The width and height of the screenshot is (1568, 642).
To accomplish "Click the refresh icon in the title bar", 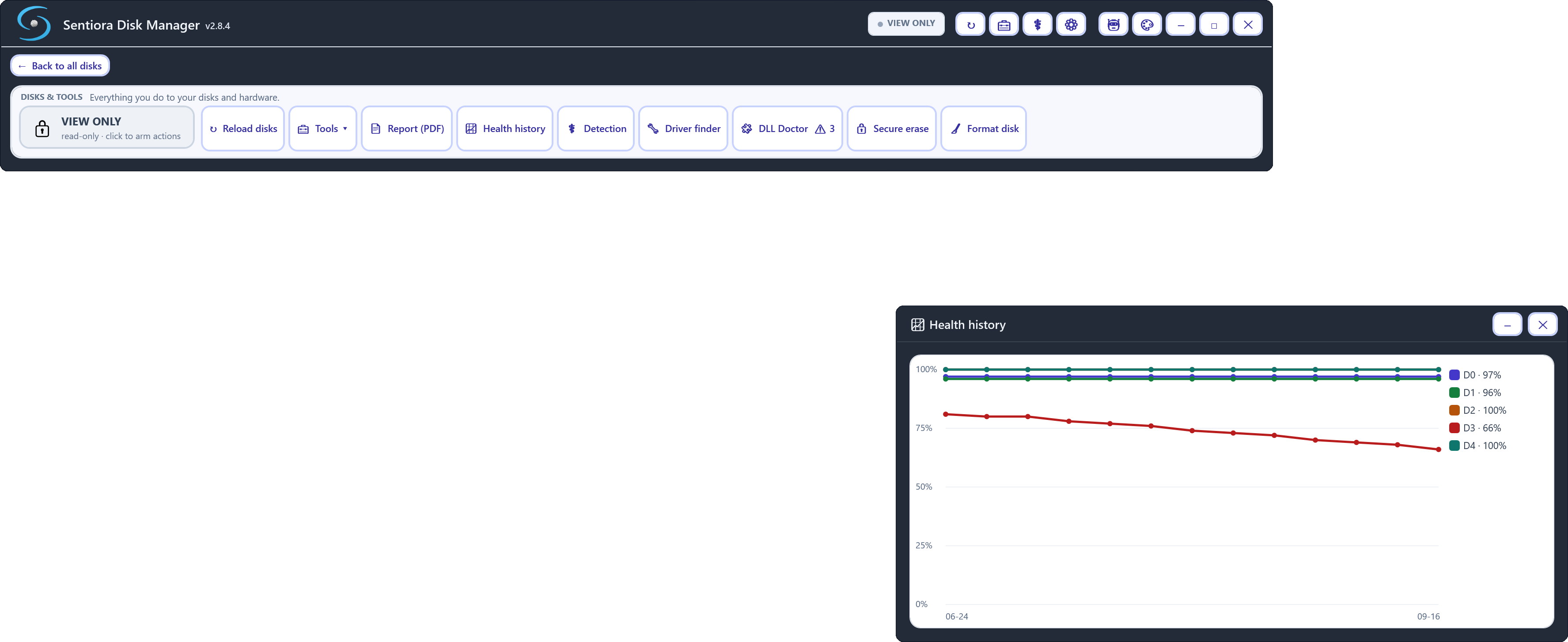I will [970, 25].
